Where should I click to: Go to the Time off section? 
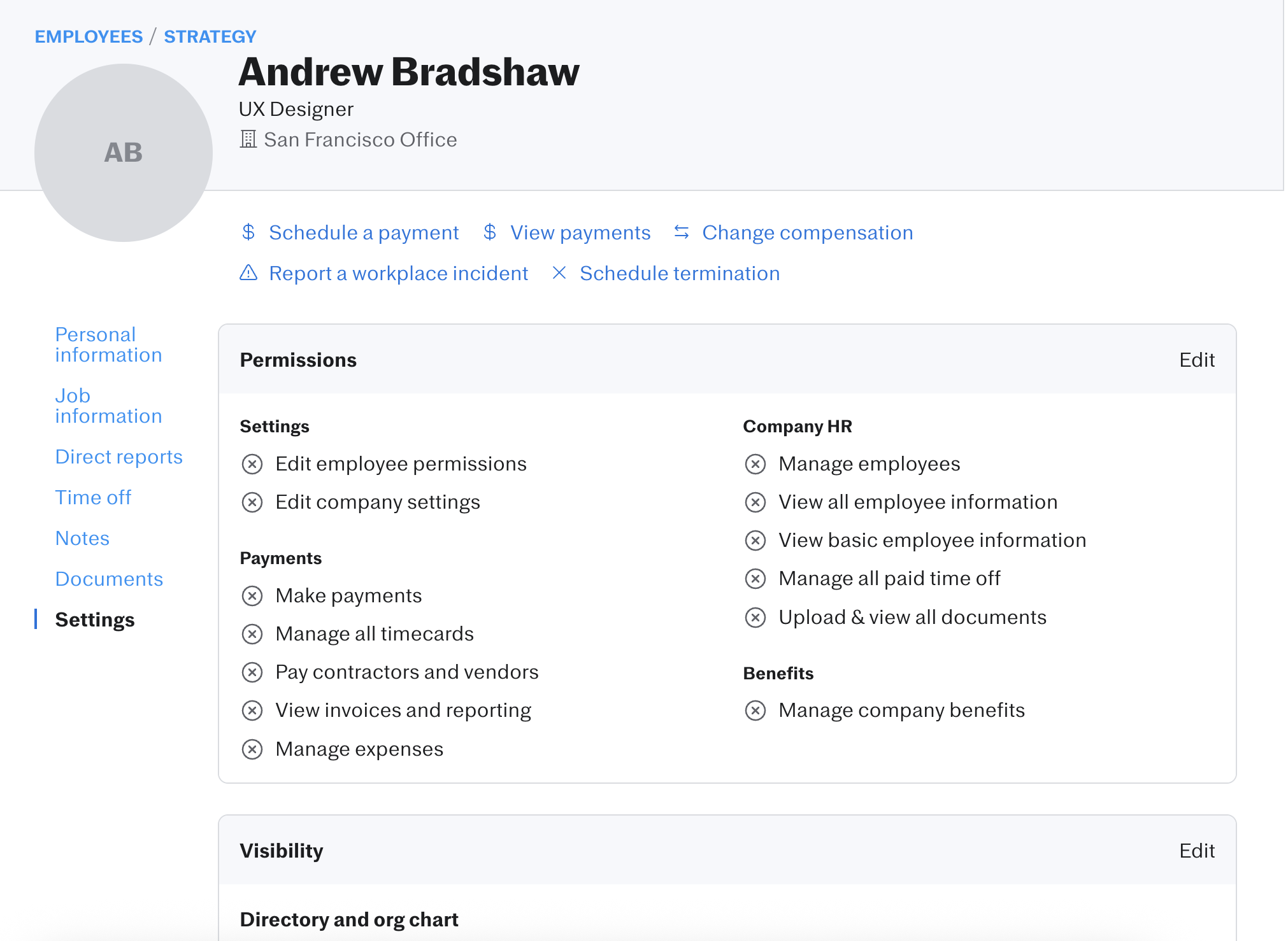[93, 497]
